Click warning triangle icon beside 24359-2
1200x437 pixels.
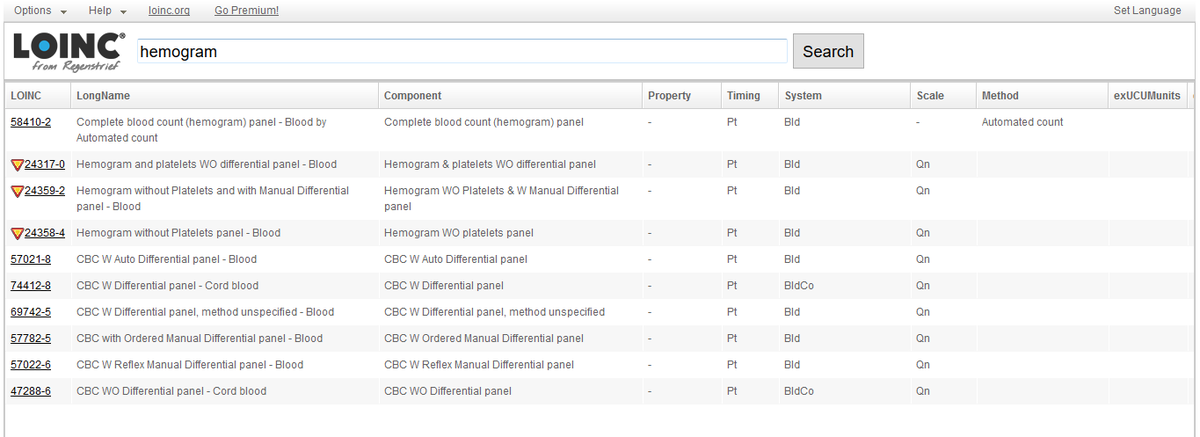pos(17,190)
